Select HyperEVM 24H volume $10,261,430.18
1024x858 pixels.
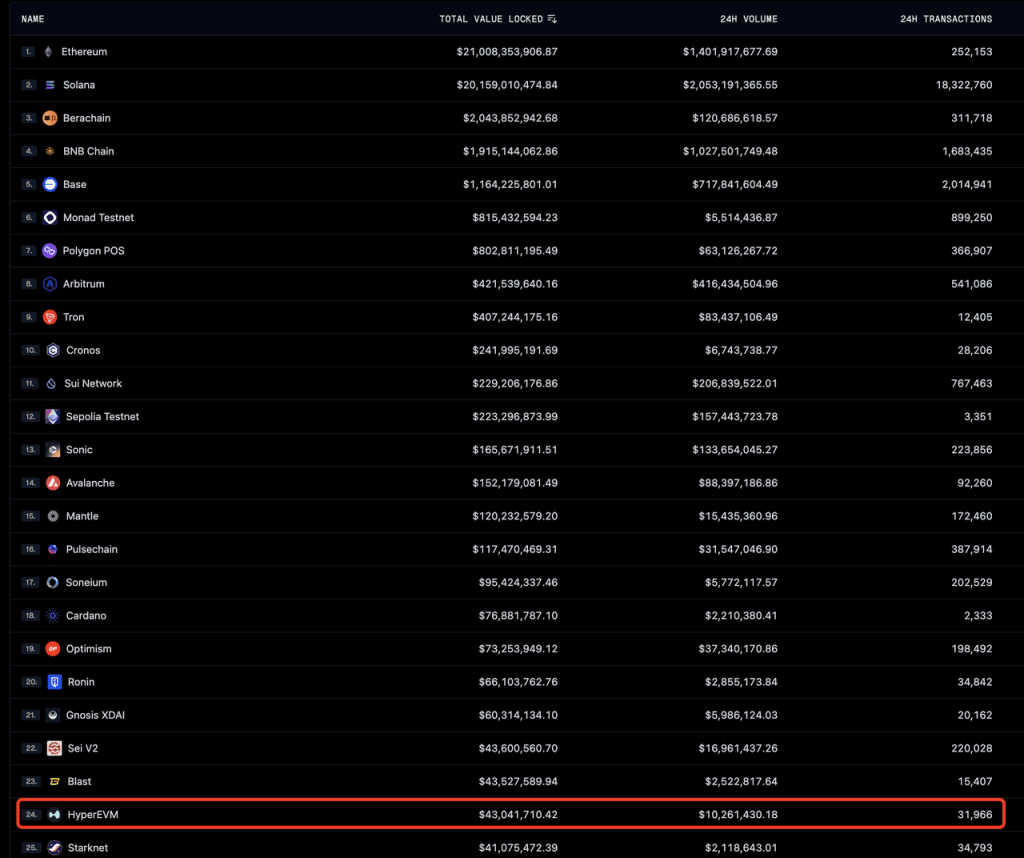pyautogui.click(x=738, y=815)
